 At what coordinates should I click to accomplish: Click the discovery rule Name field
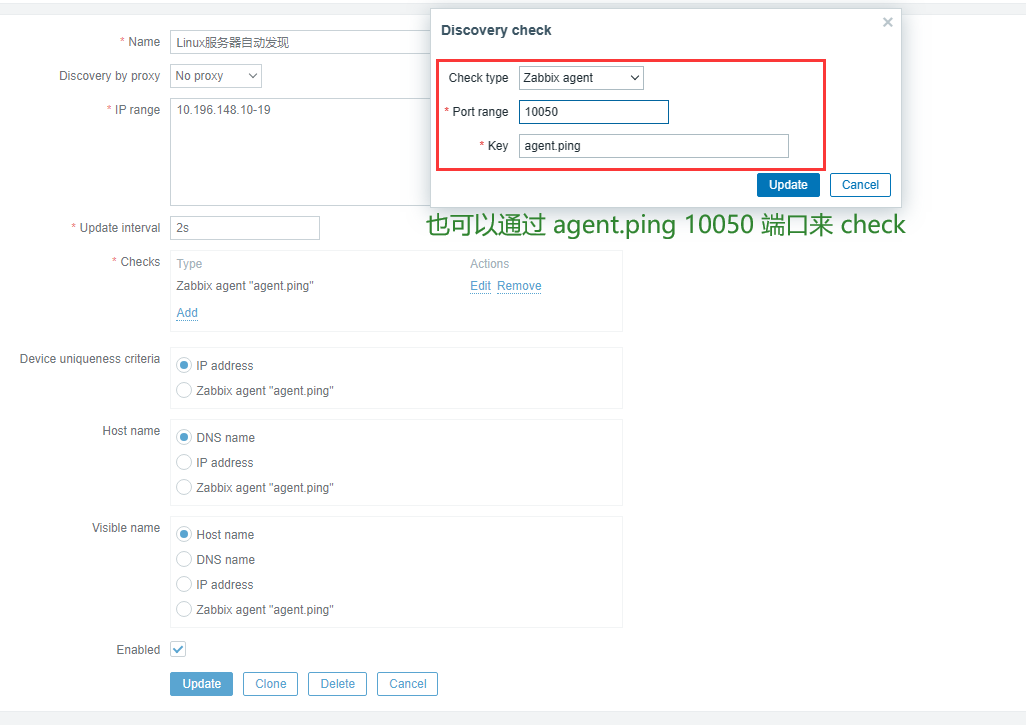300,42
